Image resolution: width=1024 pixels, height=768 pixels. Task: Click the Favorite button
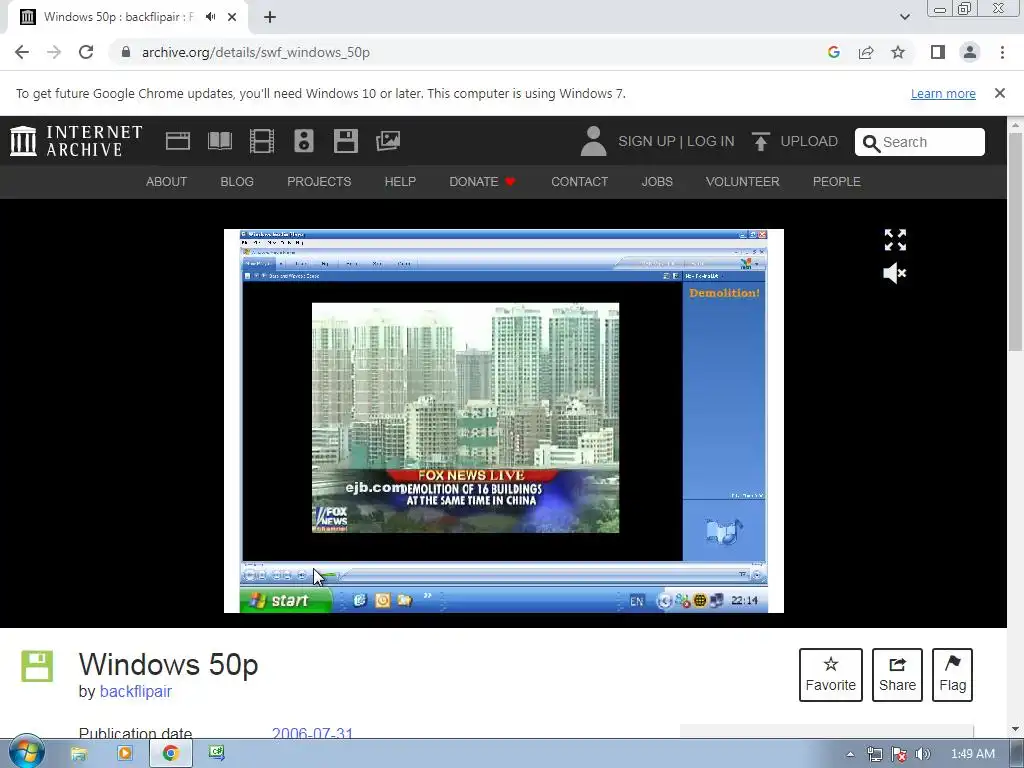click(x=831, y=675)
